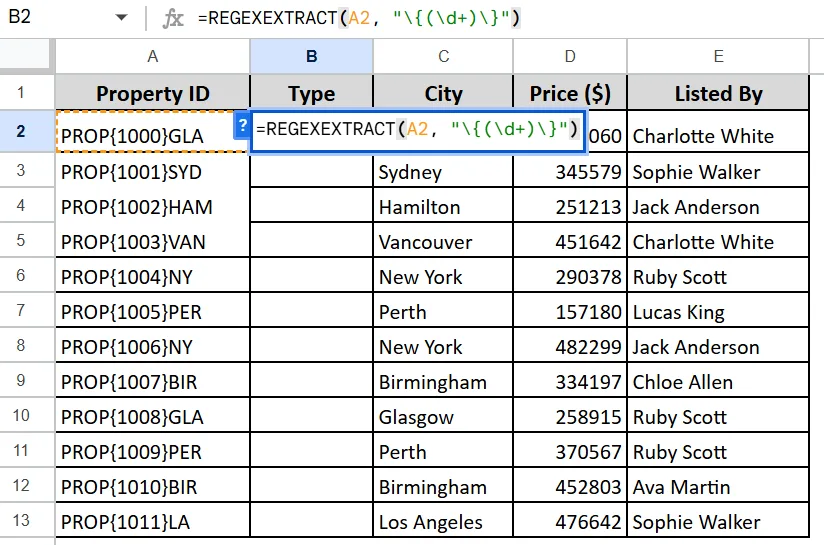Click the Property ID header cell
Viewport: 824px width, 545px height.
pos(152,93)
